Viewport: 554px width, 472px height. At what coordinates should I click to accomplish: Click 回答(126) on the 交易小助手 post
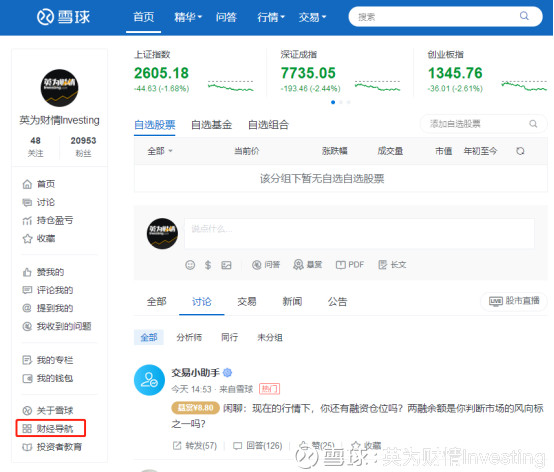[x=258, y=446]
